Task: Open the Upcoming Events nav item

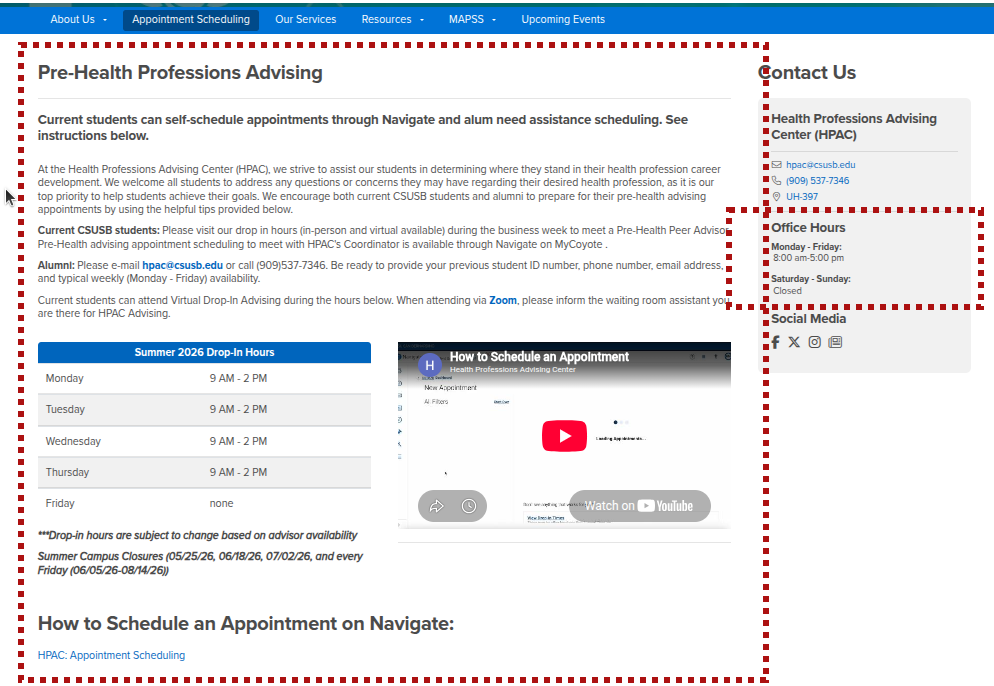Action: [563, 20]
